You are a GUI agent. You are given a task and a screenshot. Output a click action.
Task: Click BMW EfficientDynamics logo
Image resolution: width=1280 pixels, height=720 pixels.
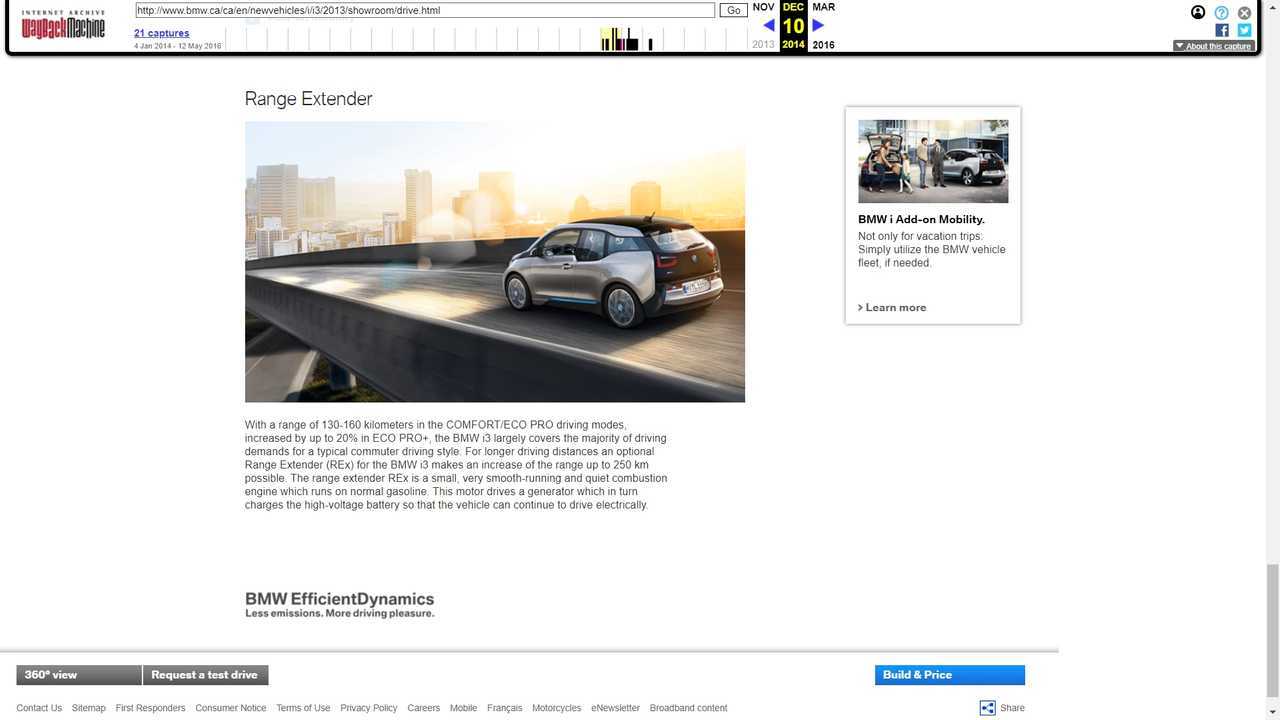pyautogui.click(x=339, y=605)
